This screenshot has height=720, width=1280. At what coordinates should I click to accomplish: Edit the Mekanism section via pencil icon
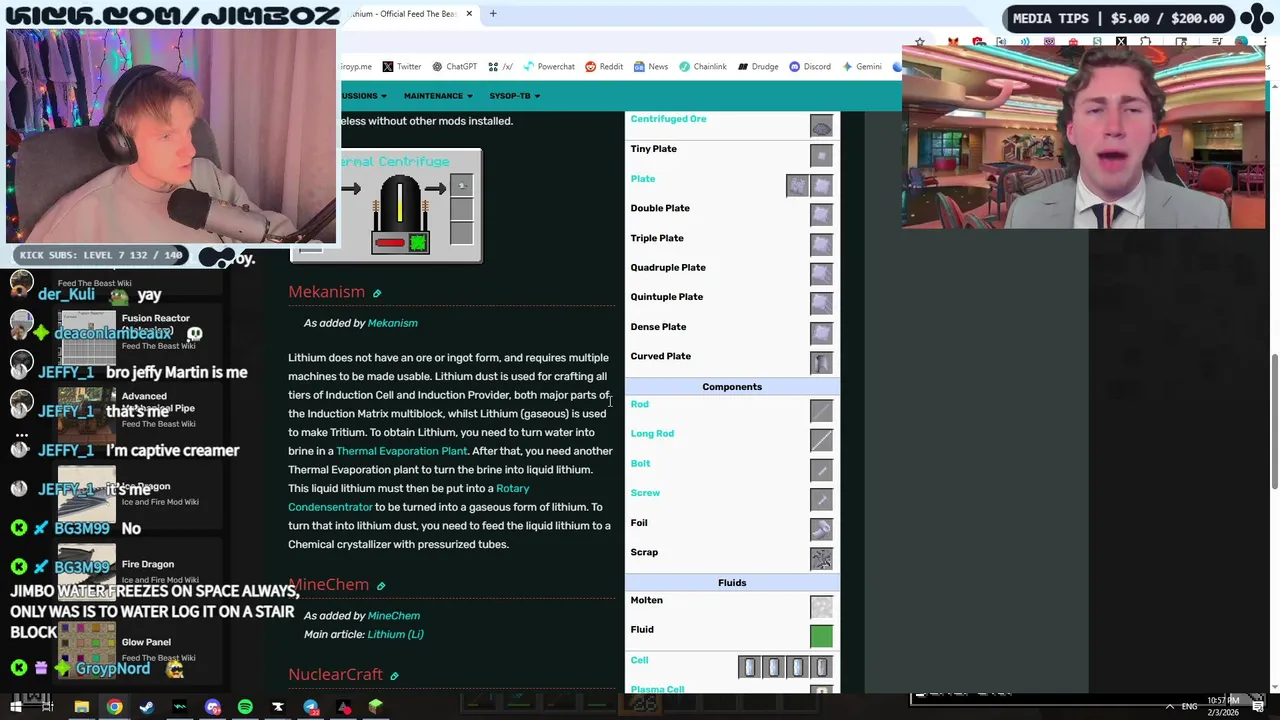click(x=377, y=294)
